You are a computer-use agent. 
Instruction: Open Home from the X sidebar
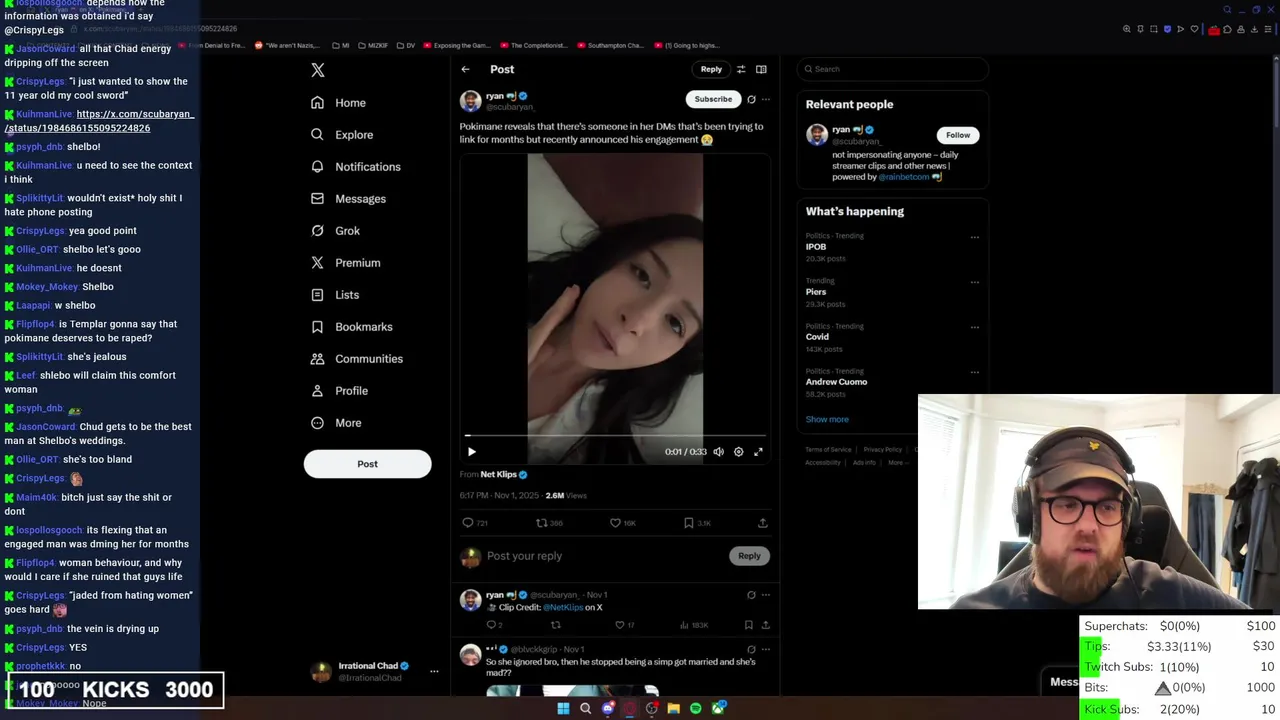[x=338, y=103]
